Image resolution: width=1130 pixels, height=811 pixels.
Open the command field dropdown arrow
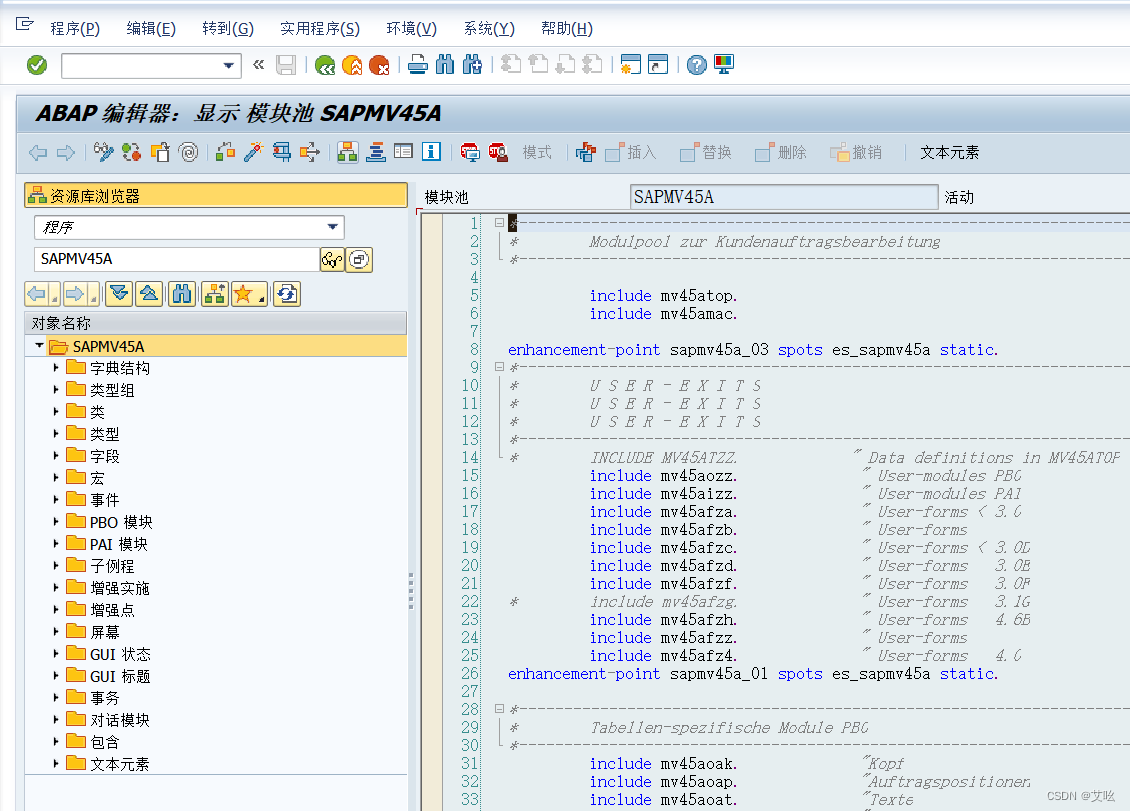pos(228,66)
